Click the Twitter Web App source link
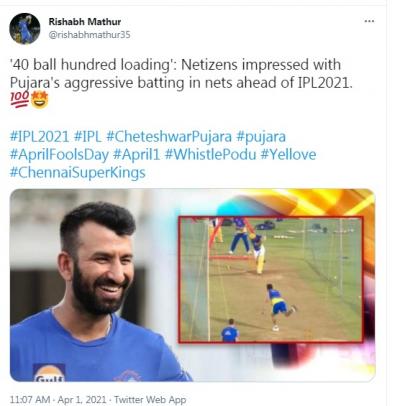Screen dimensions: 400x406 (150, 399)
